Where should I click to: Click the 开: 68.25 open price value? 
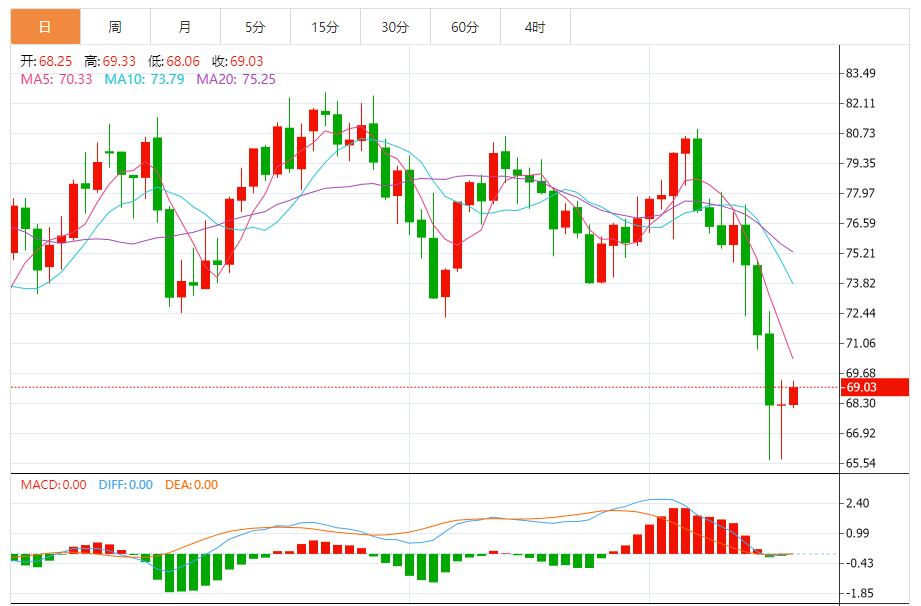[x=46, y=61]
